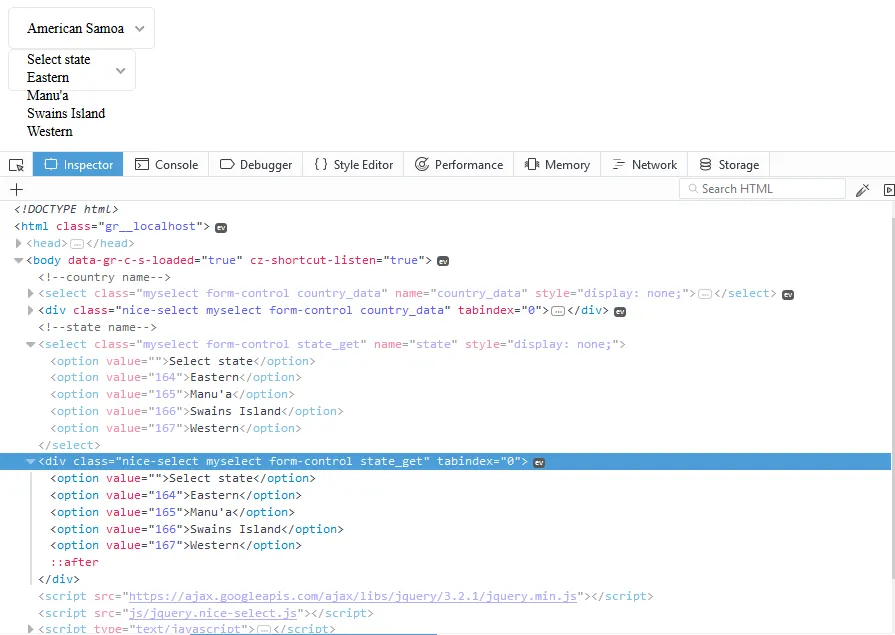Click ellipsis badge in country_data select row

click(x=705, y=295)
